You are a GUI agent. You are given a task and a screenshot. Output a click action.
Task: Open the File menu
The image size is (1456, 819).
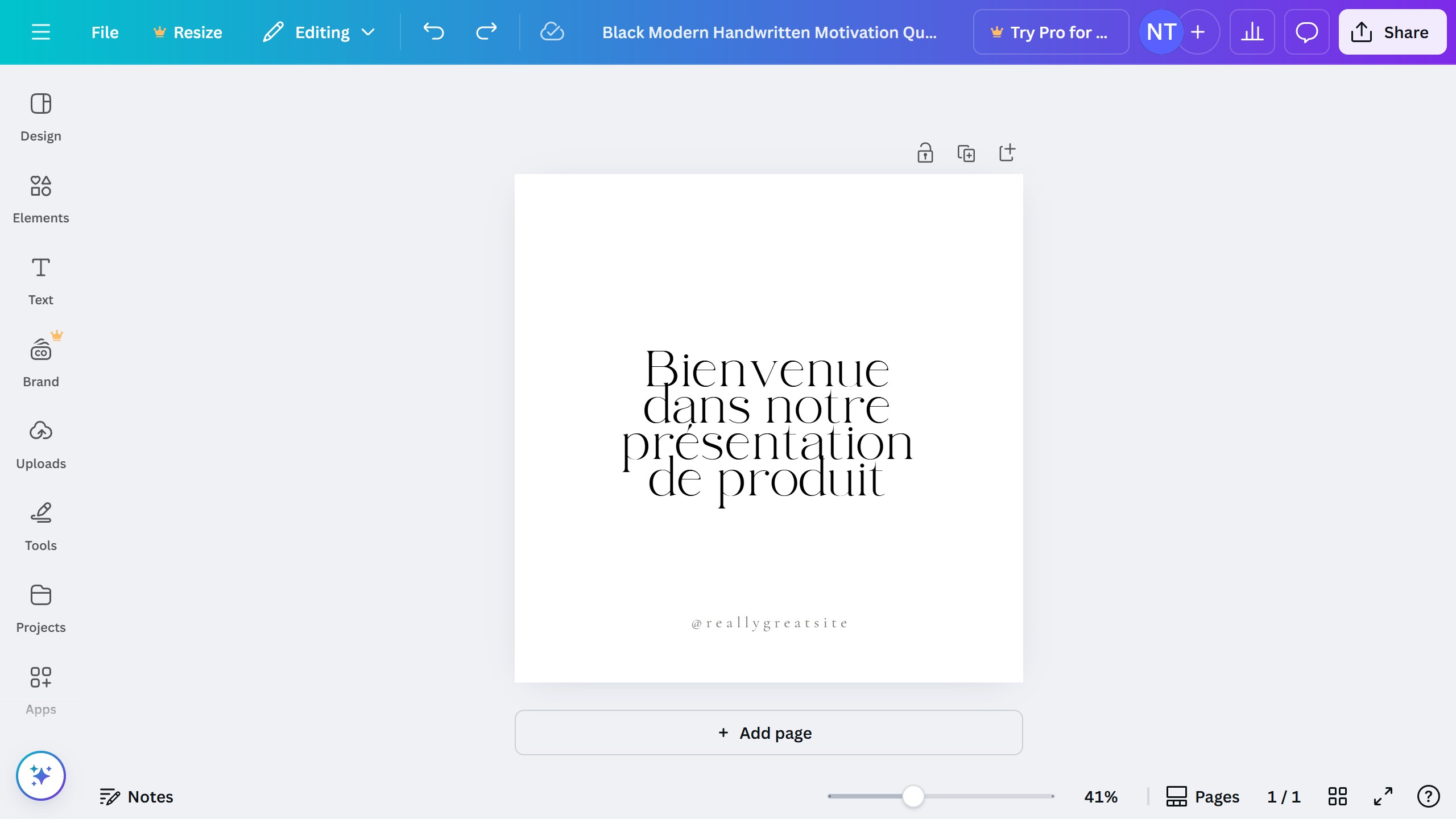(105, 32)
